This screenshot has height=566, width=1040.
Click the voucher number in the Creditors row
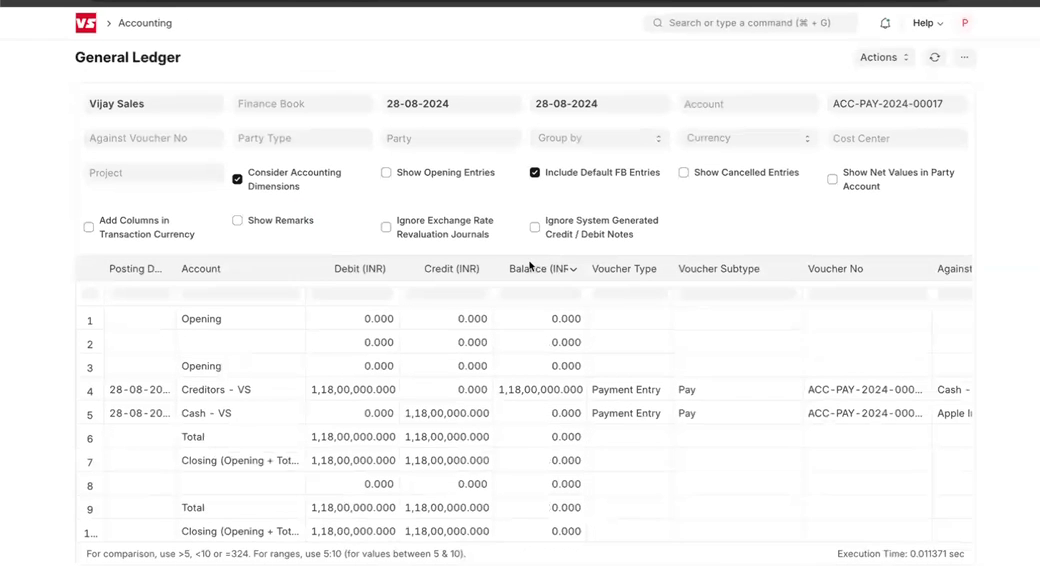pos(865,389)
